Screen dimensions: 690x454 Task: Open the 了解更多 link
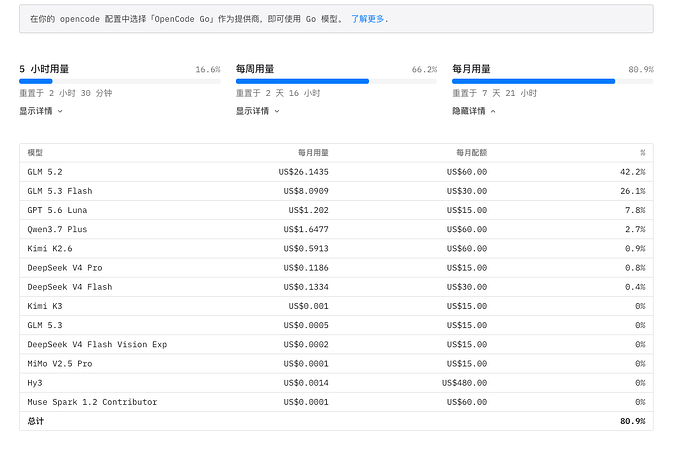click(367, 19)
